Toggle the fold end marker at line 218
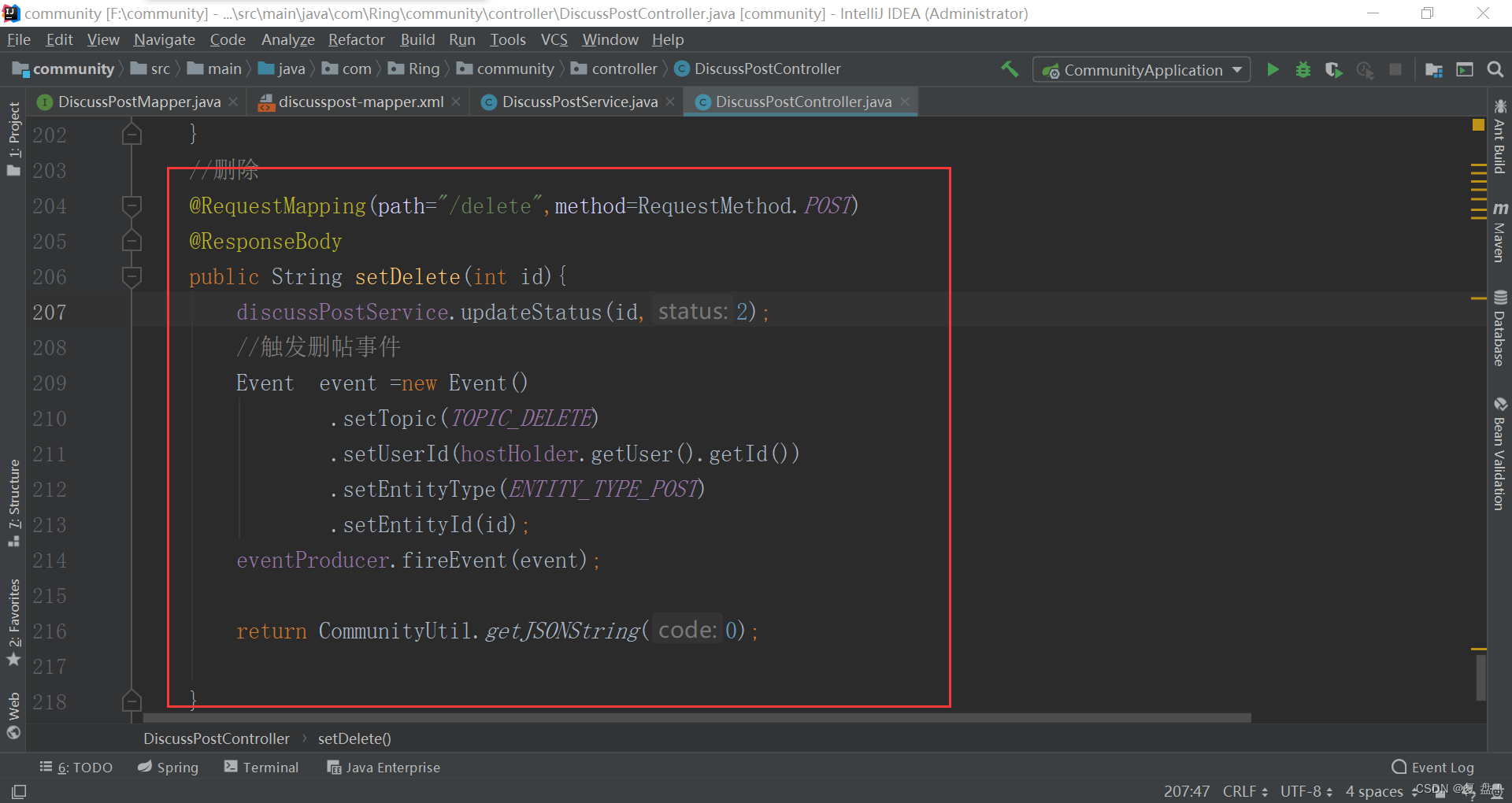The width and height of the screenshot is (1512, 803). [132, 701]
